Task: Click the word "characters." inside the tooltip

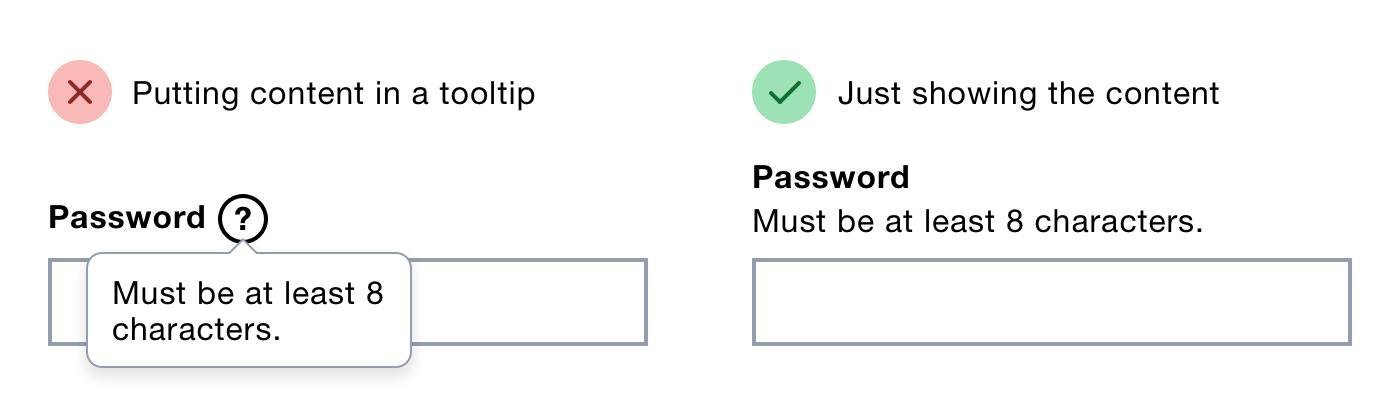Action: (196, 329)
